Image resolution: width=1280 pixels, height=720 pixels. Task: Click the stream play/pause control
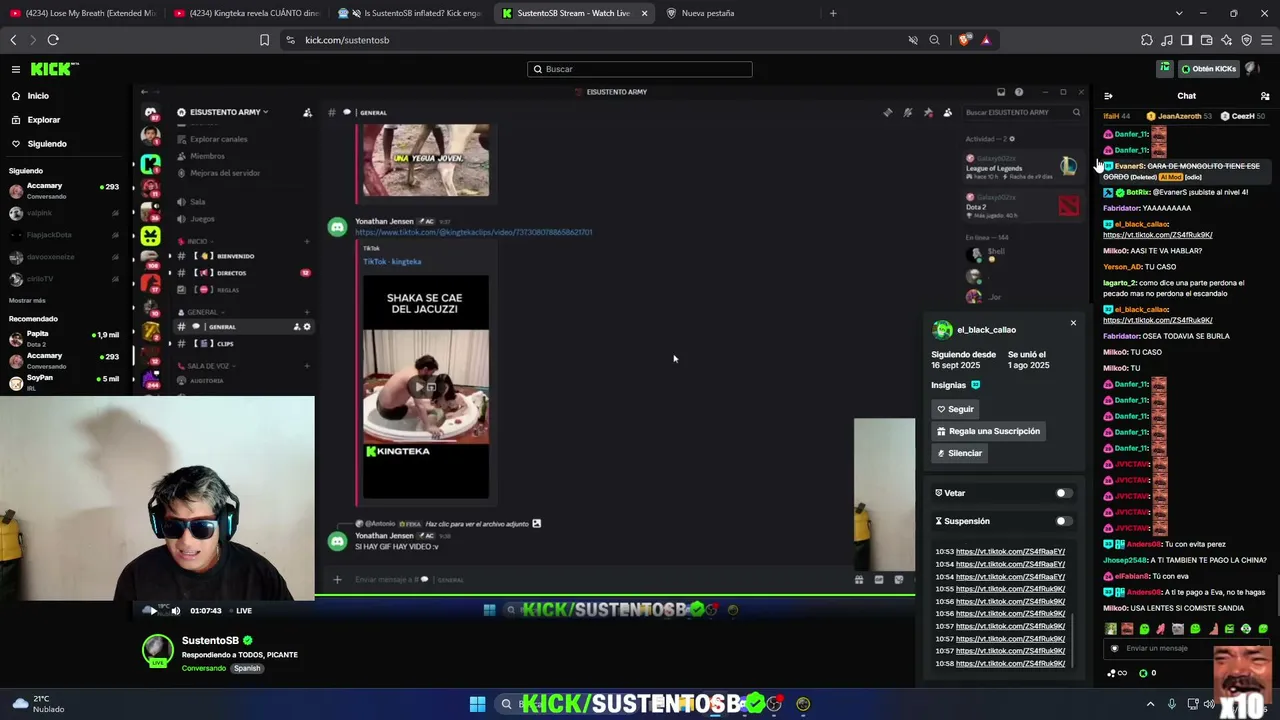point(153,611)
